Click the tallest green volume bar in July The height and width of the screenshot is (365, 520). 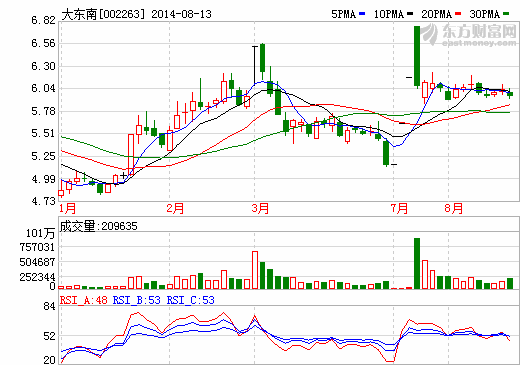tap(417, 263)
